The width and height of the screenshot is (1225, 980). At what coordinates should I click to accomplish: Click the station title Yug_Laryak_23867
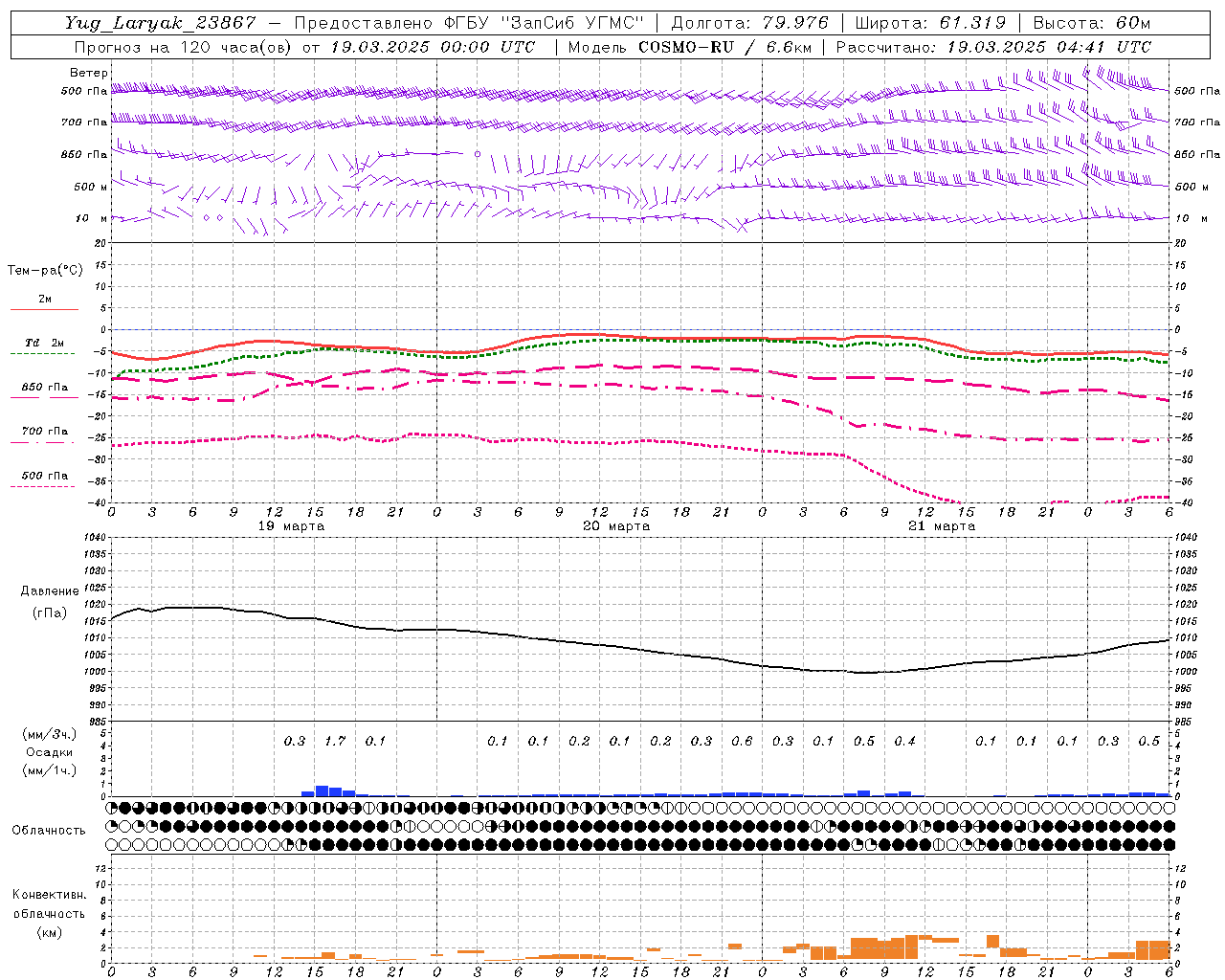161,23
